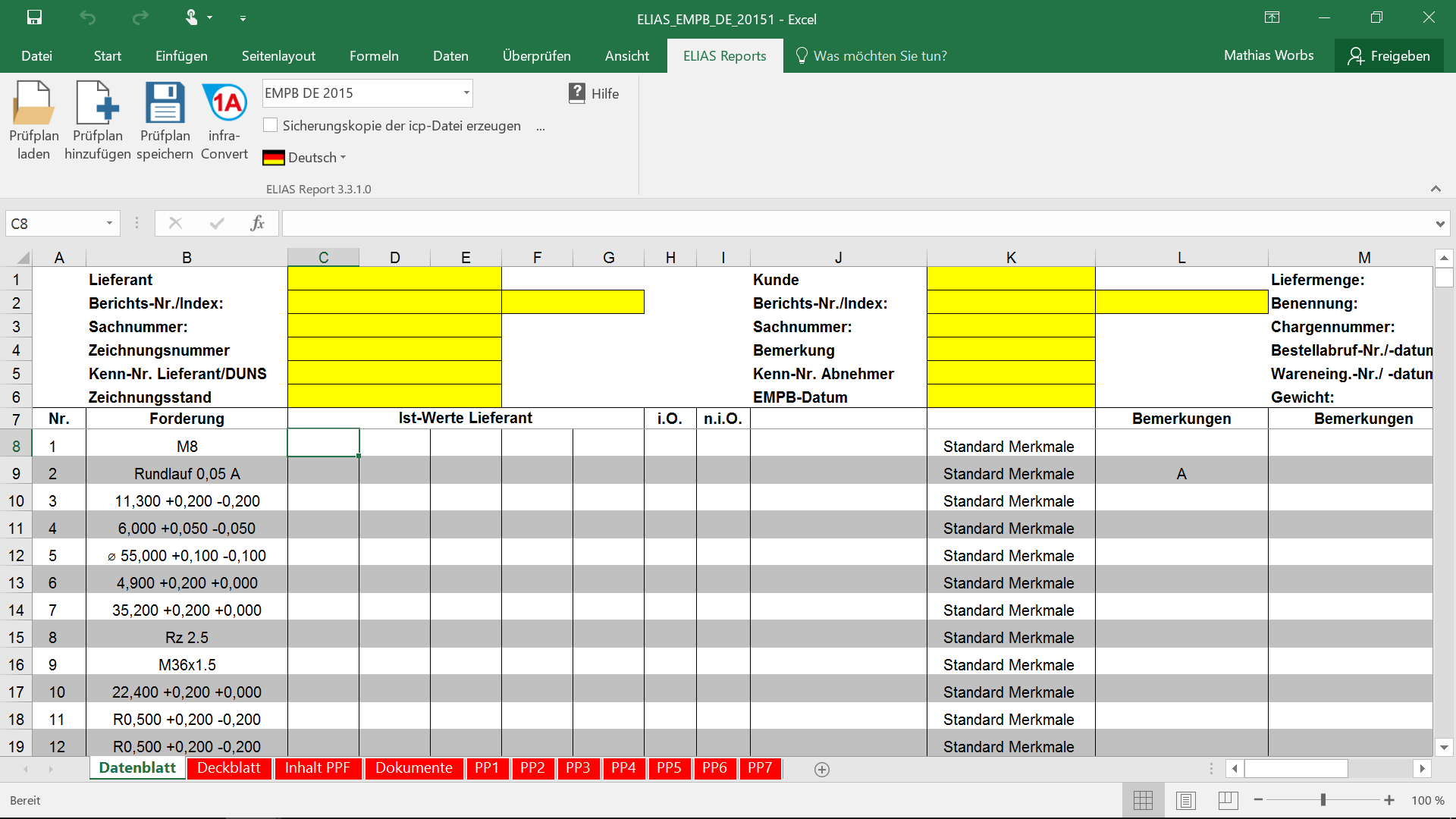The height and width of the screenshot is (819, 1456).
Task: Switch to page layout view icon
Action: (x=1185, y=800)
